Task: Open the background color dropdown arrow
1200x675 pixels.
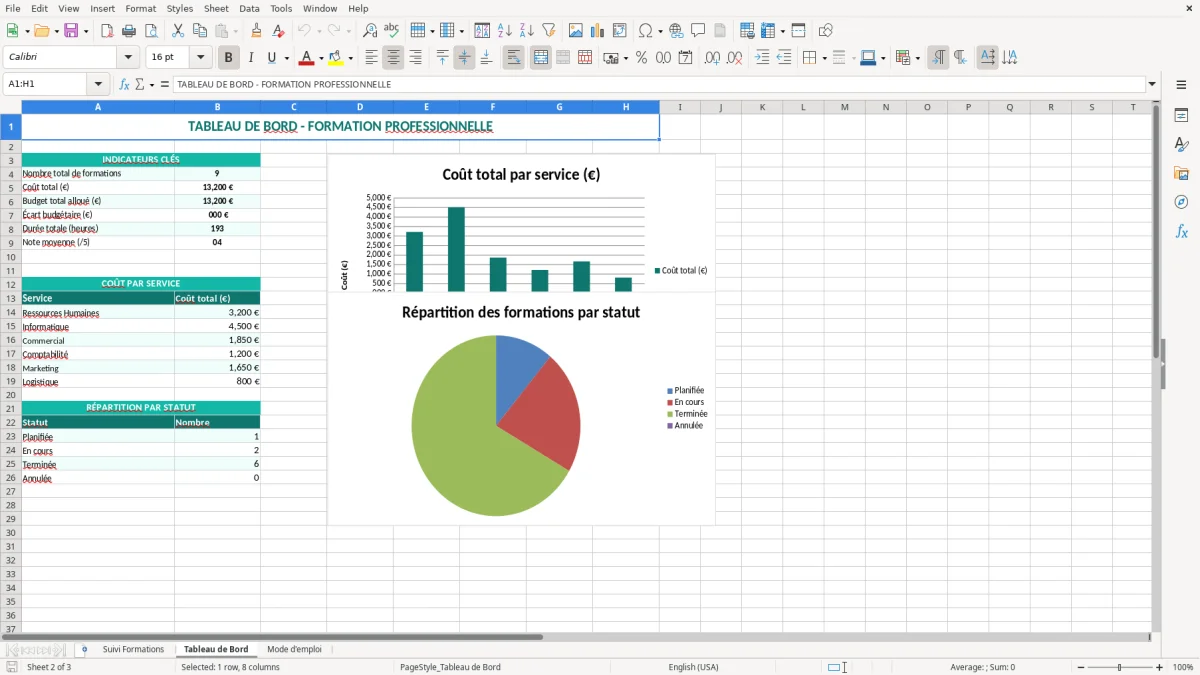Action: pos(350,58)
